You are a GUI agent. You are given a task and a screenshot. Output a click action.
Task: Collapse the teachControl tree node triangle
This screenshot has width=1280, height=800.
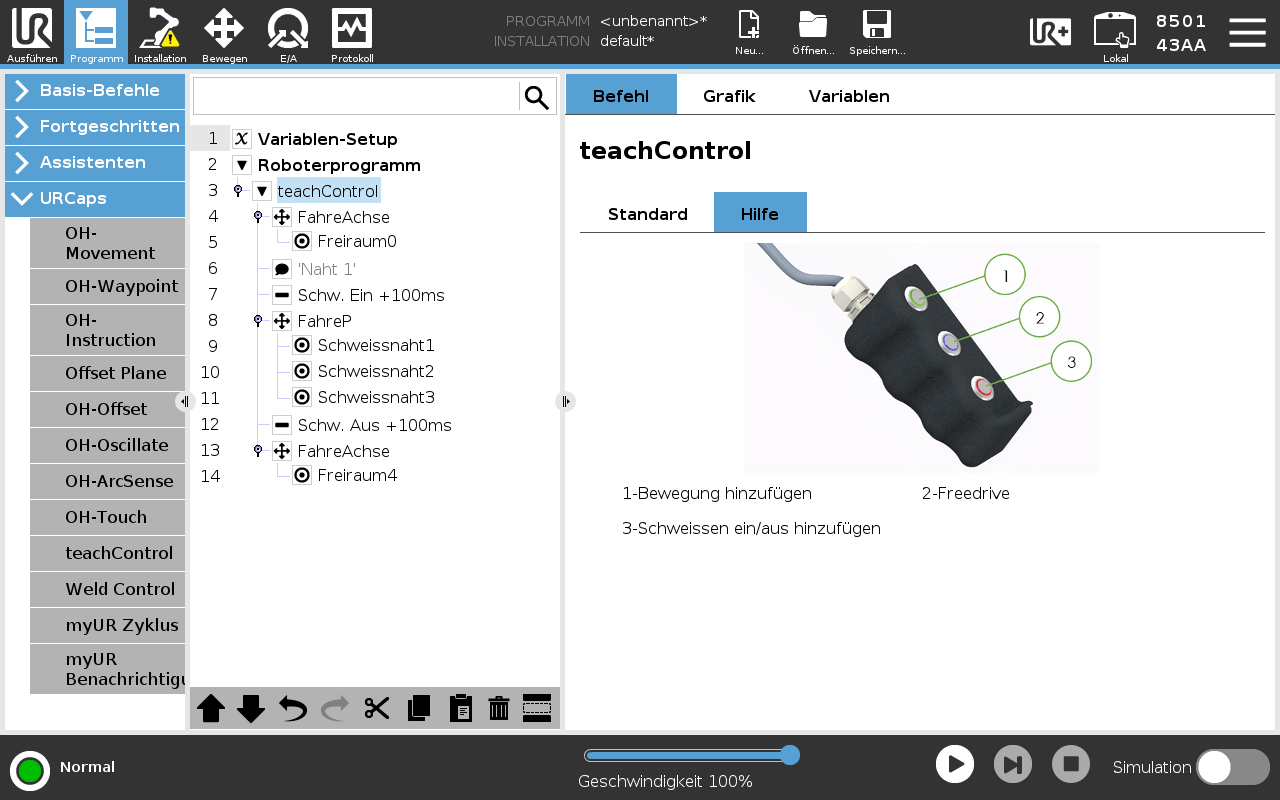262,191
